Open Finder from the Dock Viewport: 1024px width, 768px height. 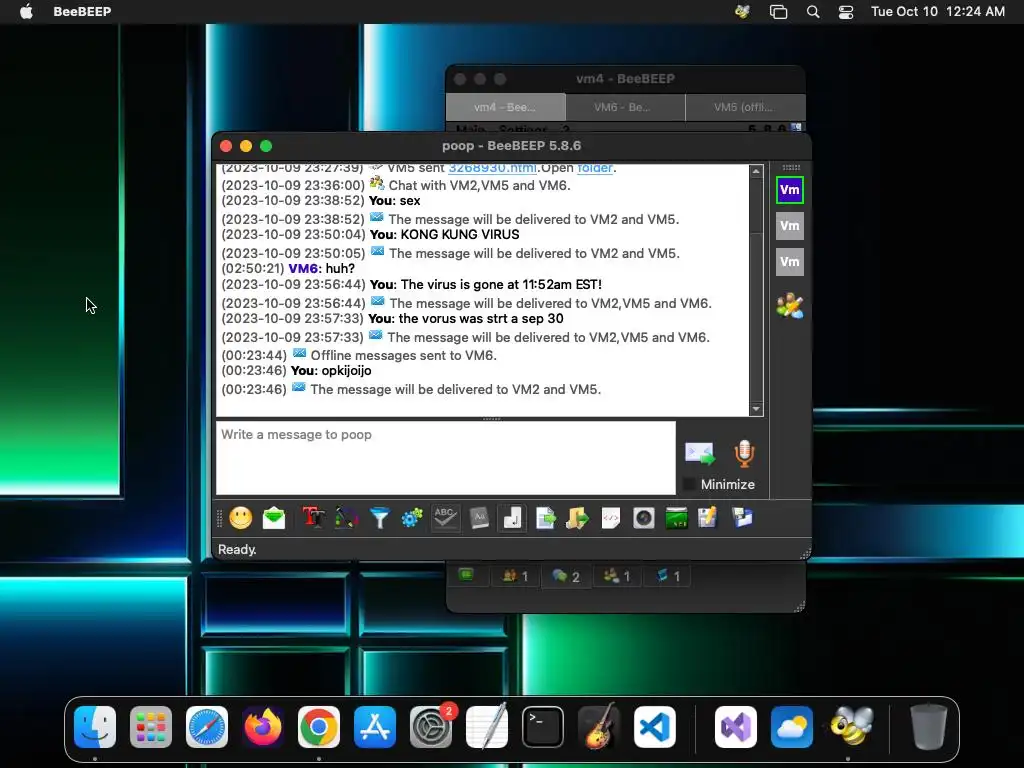(95, 727)
